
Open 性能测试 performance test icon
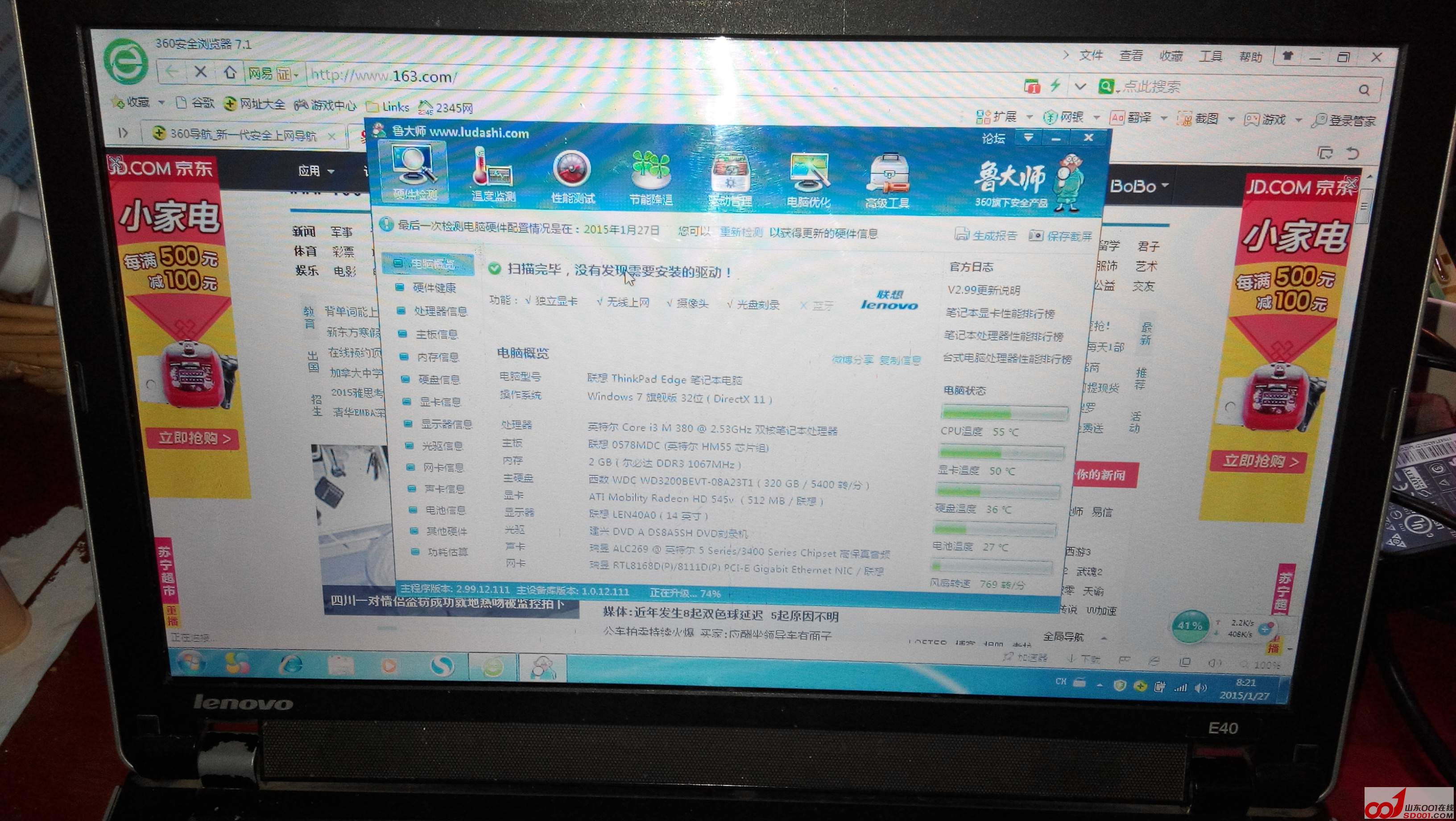[572, 177]
